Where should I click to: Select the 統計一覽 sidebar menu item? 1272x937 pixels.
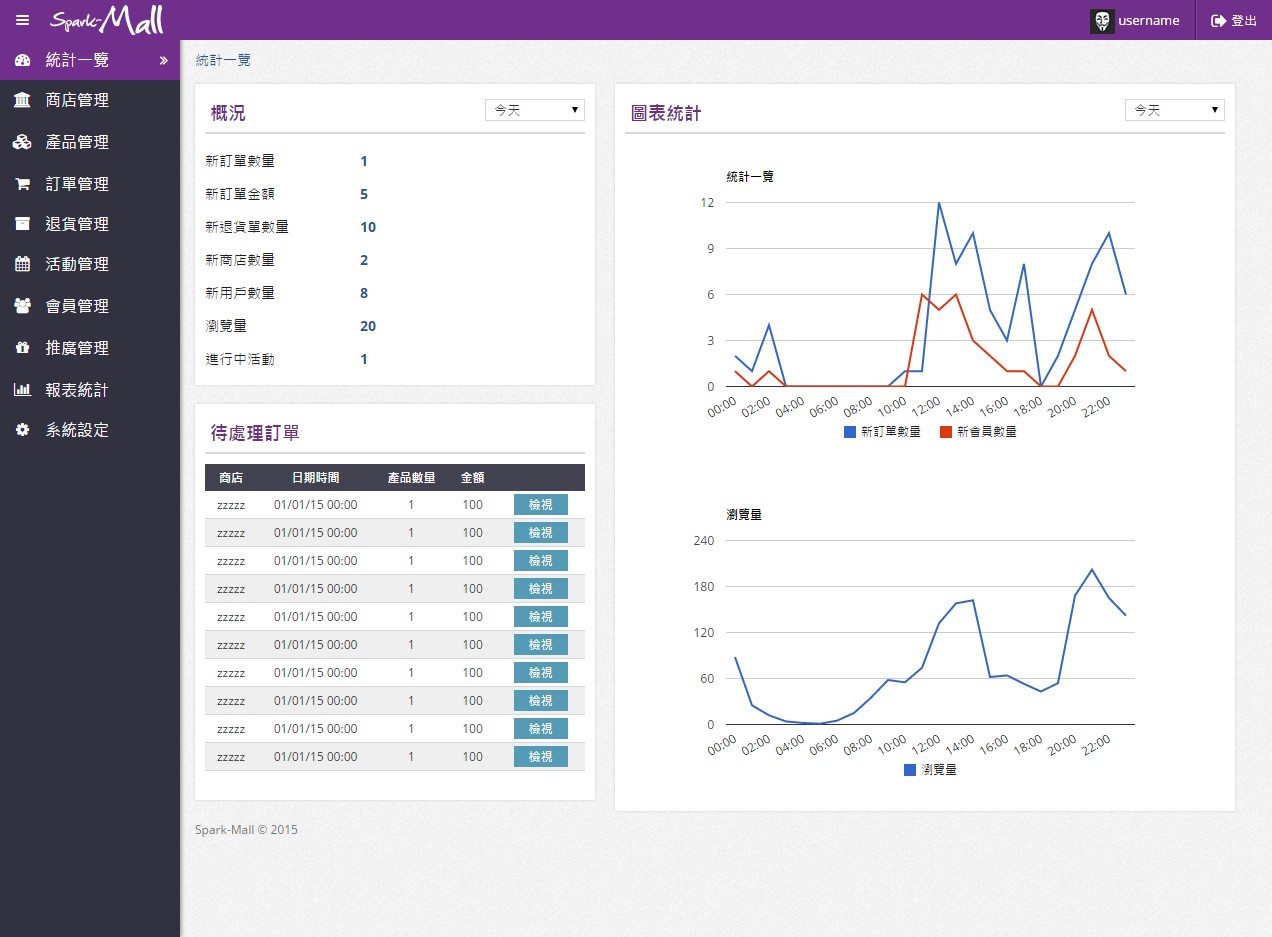(77, 60)
